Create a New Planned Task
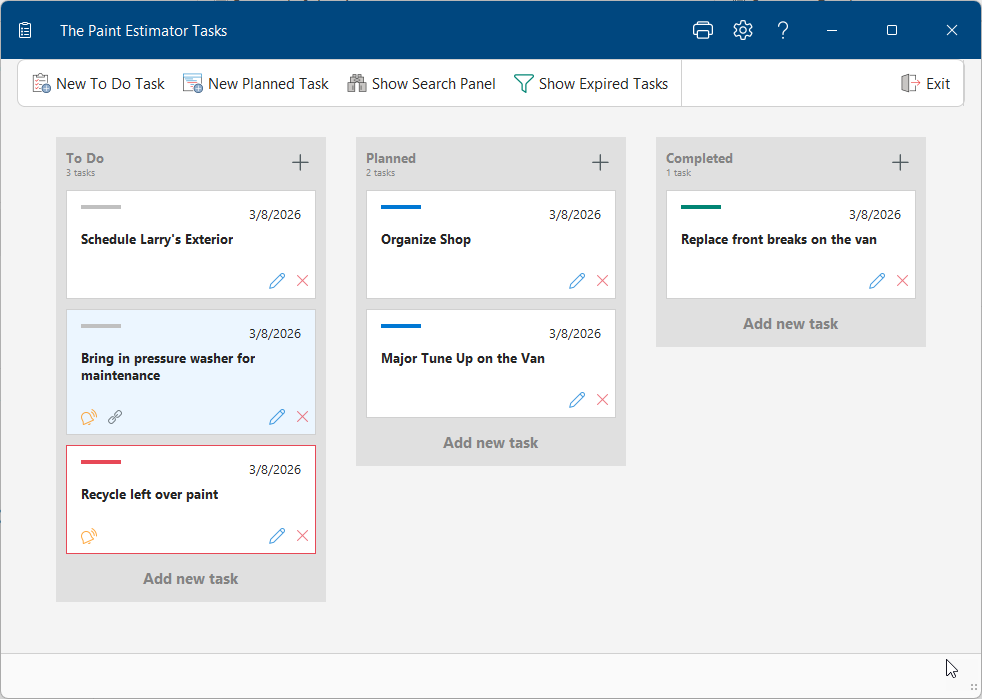 pos(255,83)
